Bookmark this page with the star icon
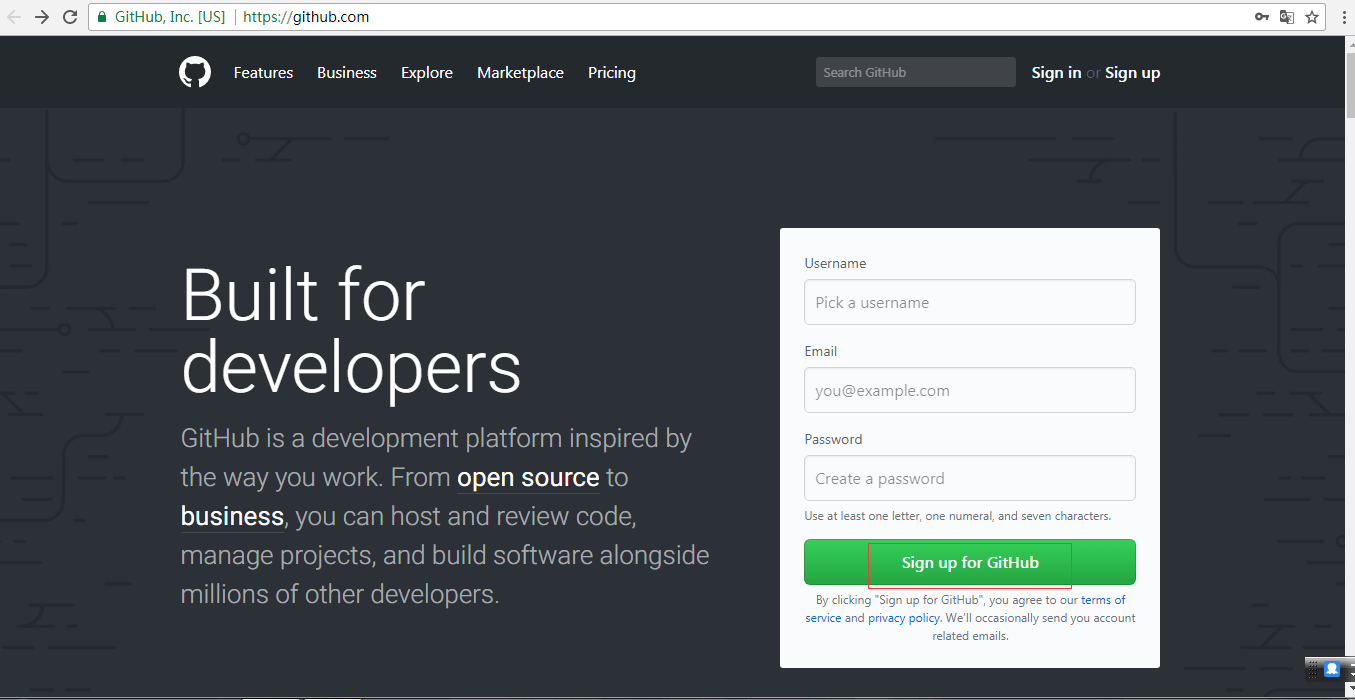The height and width of the screenshot is (700, 1355). tap(1312, 17)
